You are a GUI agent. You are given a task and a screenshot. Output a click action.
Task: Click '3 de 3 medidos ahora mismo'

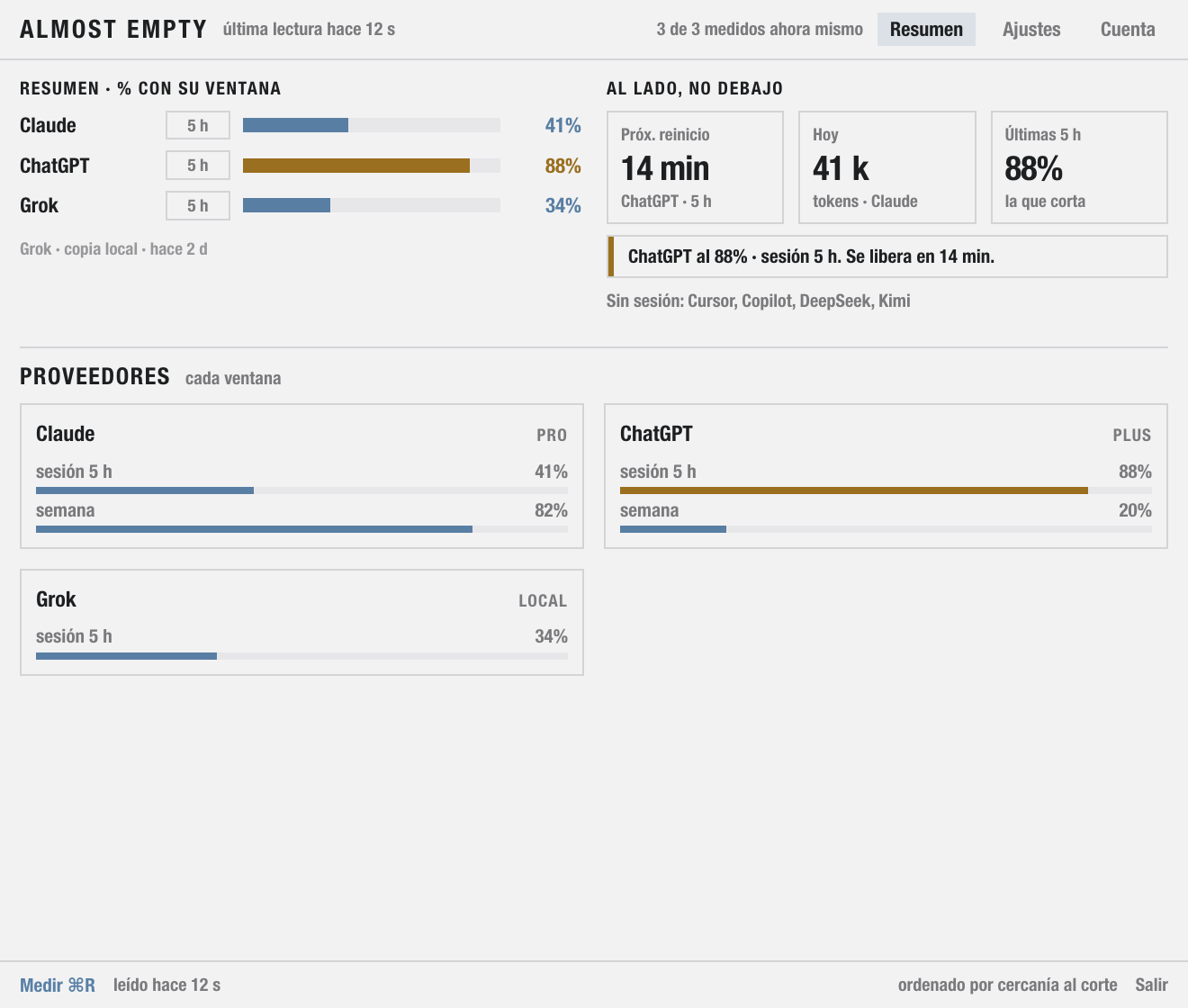coord(760,30)
